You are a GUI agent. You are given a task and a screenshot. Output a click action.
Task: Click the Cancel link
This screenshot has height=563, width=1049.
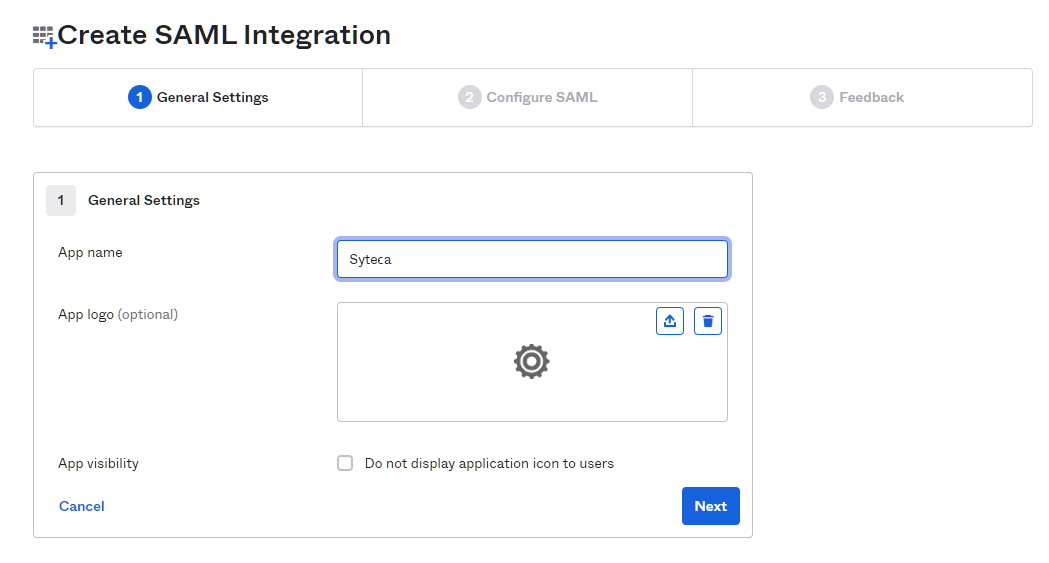tap(82, 506)
